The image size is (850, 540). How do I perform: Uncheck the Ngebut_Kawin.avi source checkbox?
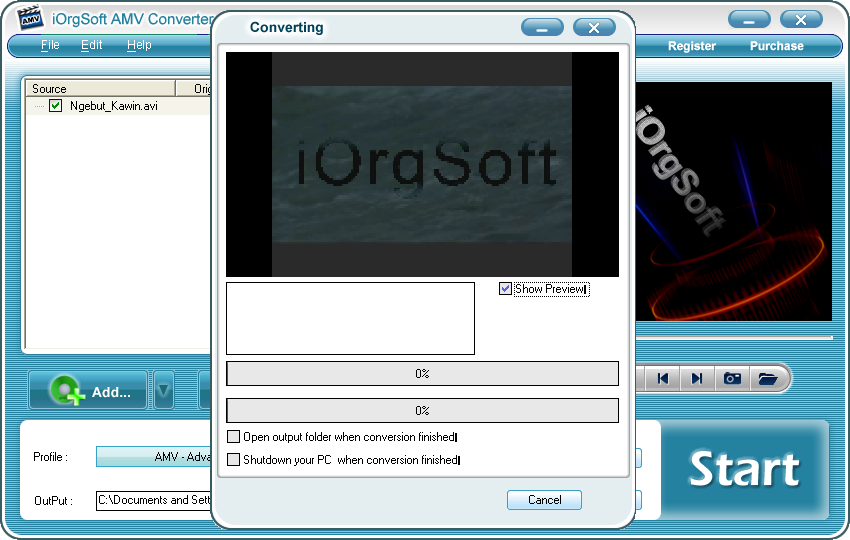click(55, 105)
